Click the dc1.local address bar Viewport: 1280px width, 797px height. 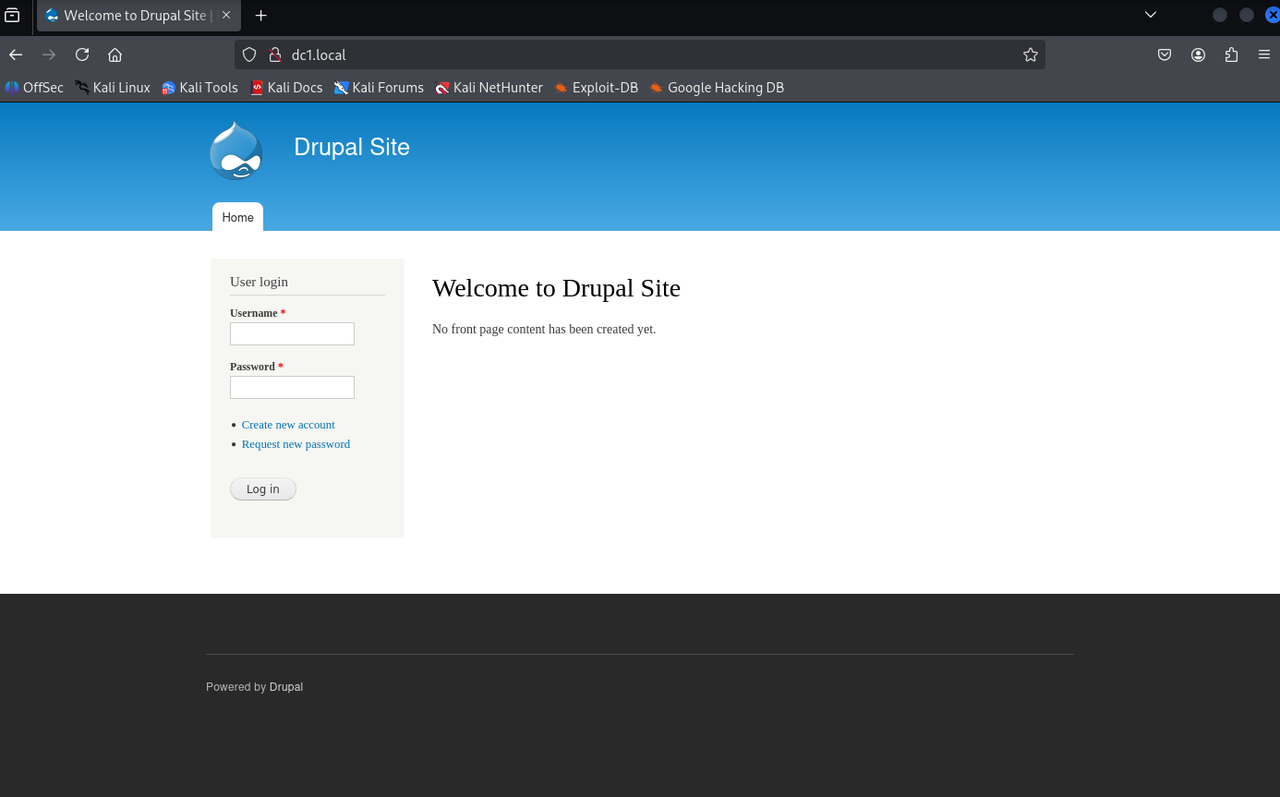(640, 55)
